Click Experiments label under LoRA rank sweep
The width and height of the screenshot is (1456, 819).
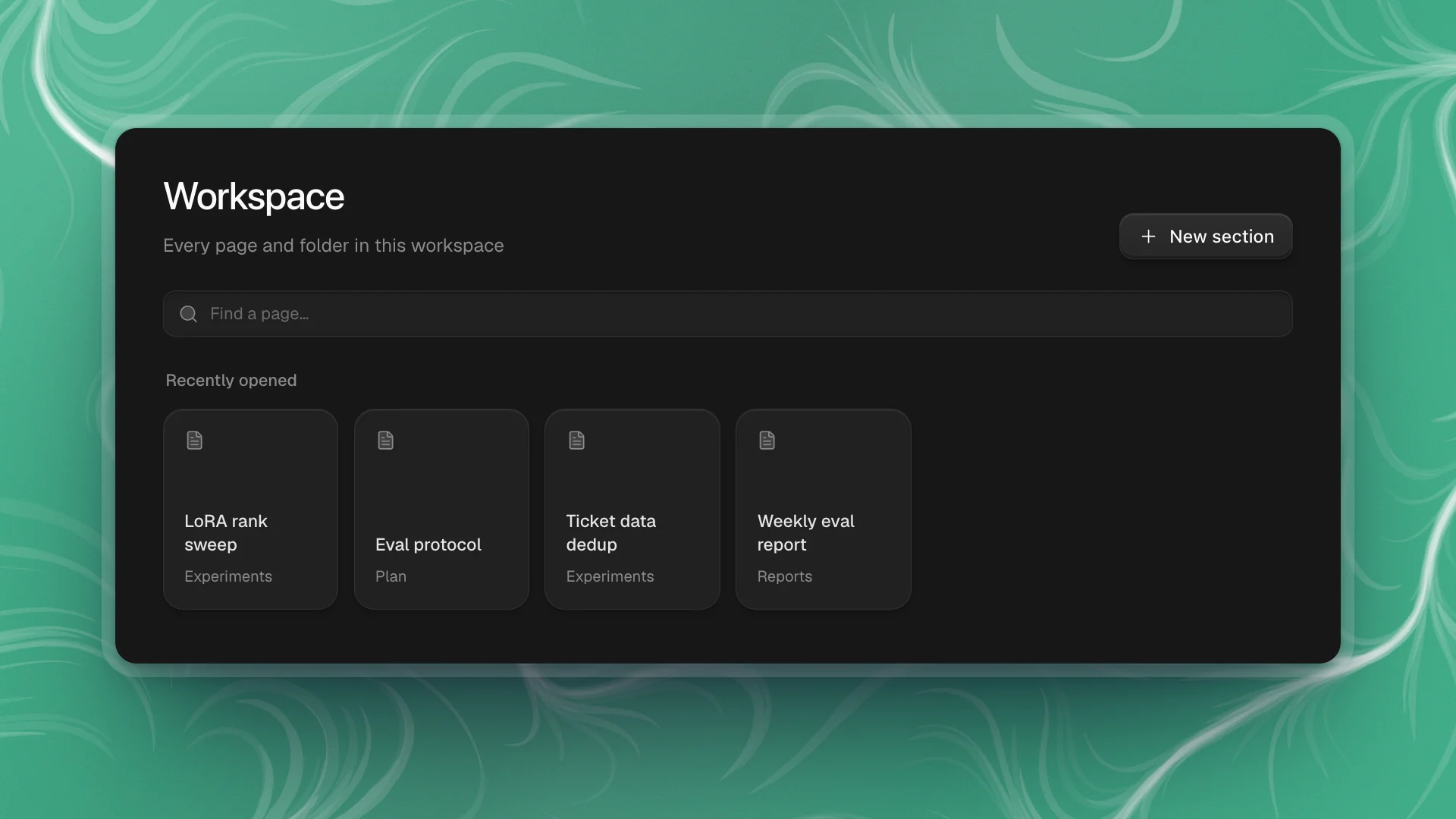tap(228, 576)
